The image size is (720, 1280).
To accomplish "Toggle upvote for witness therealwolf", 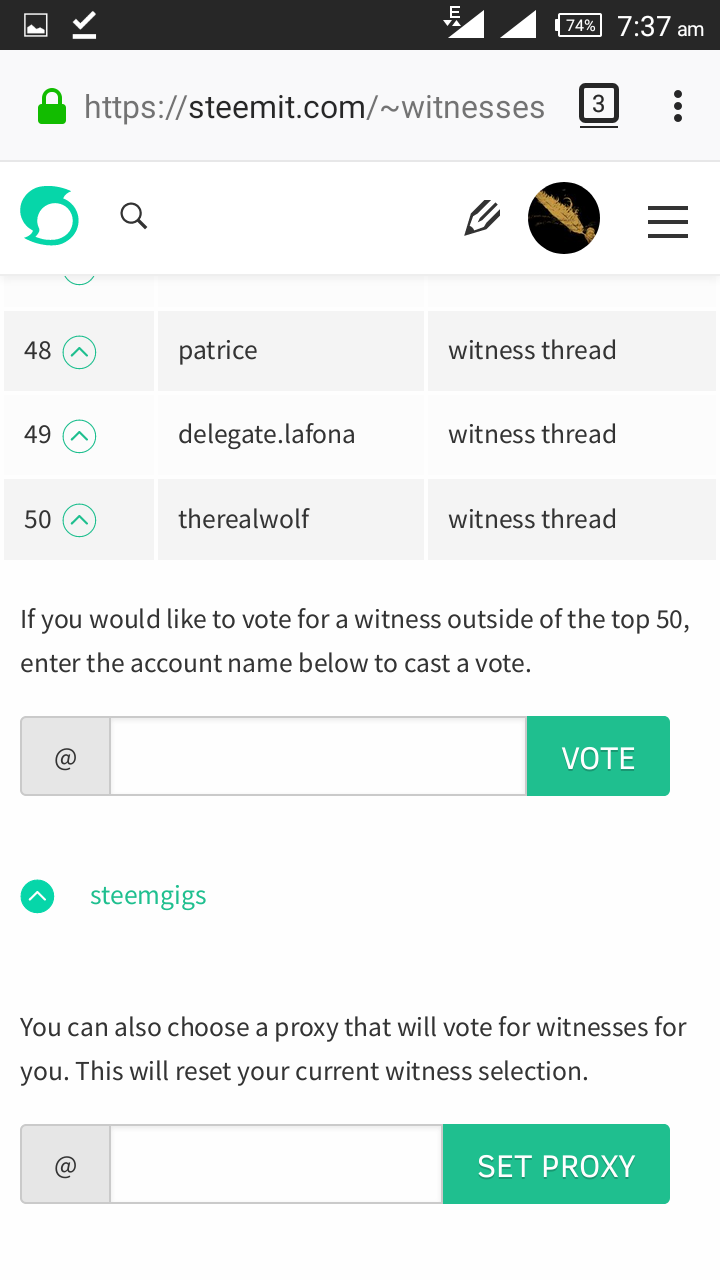I will [x=79, y=520].
